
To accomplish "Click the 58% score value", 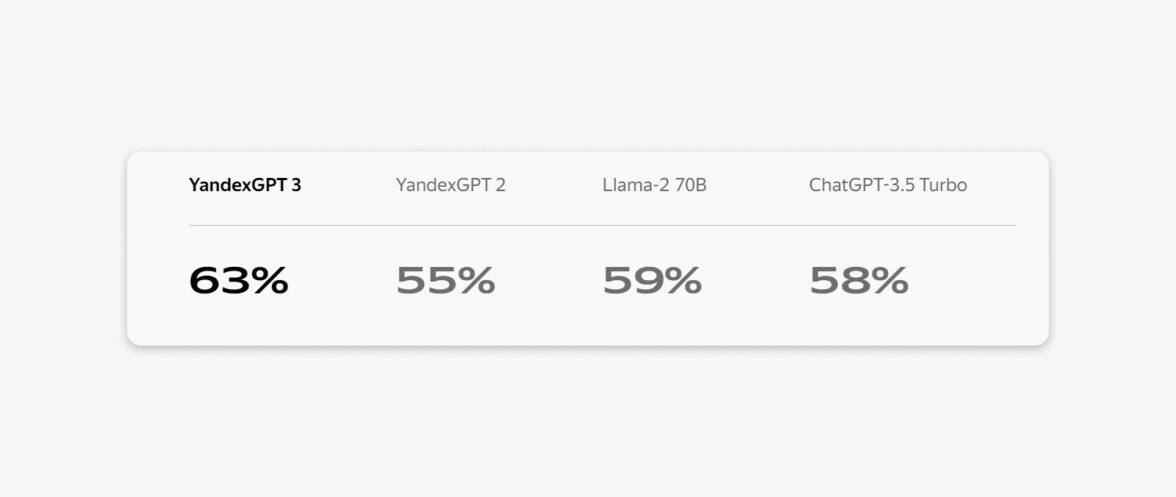I will [x=858, y=281].
